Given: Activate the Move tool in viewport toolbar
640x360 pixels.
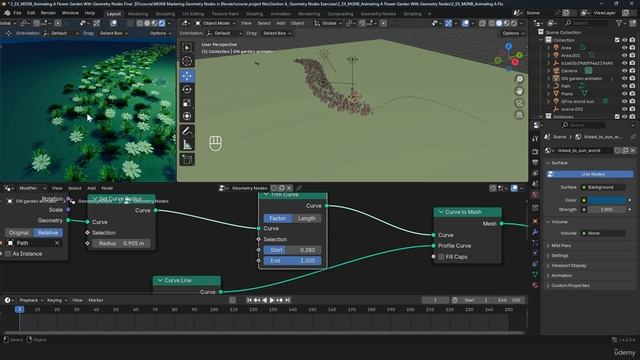Looking at the screenshot, I should pos(187,76).
